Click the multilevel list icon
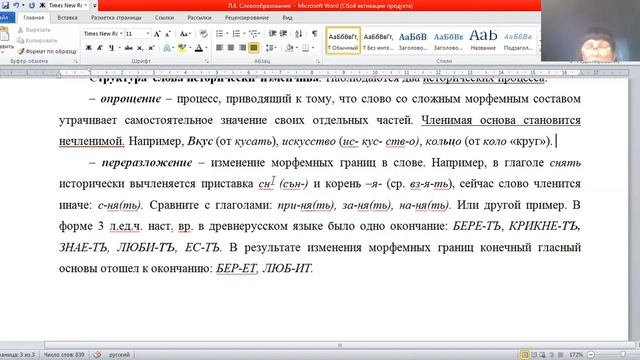Screen dimensions: 640x360 point(253,33)
